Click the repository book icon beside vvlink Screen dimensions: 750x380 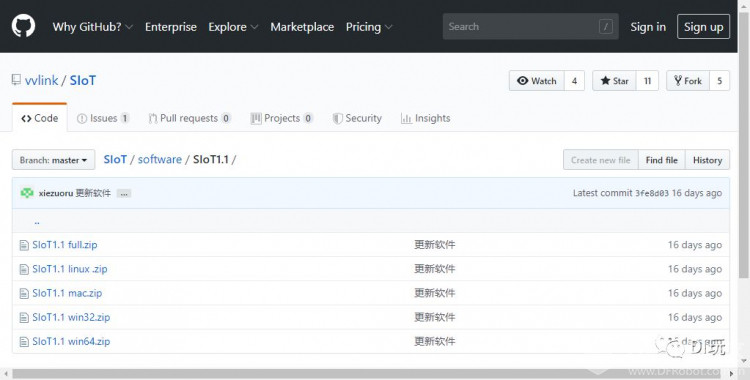[16, 80]
